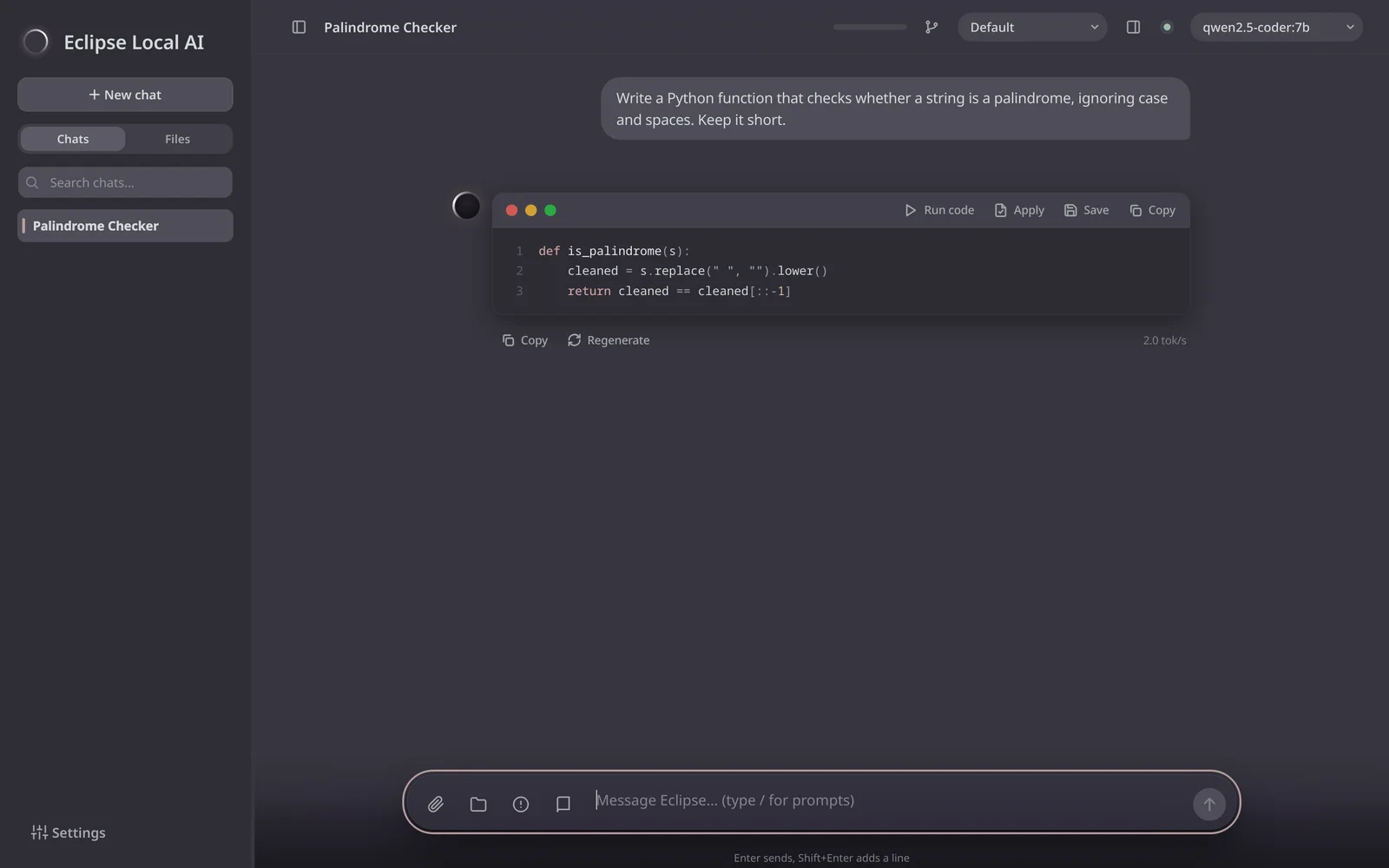Click the green model status indicator
This screenshot has height=868, width=1389.
[1167, 27]
